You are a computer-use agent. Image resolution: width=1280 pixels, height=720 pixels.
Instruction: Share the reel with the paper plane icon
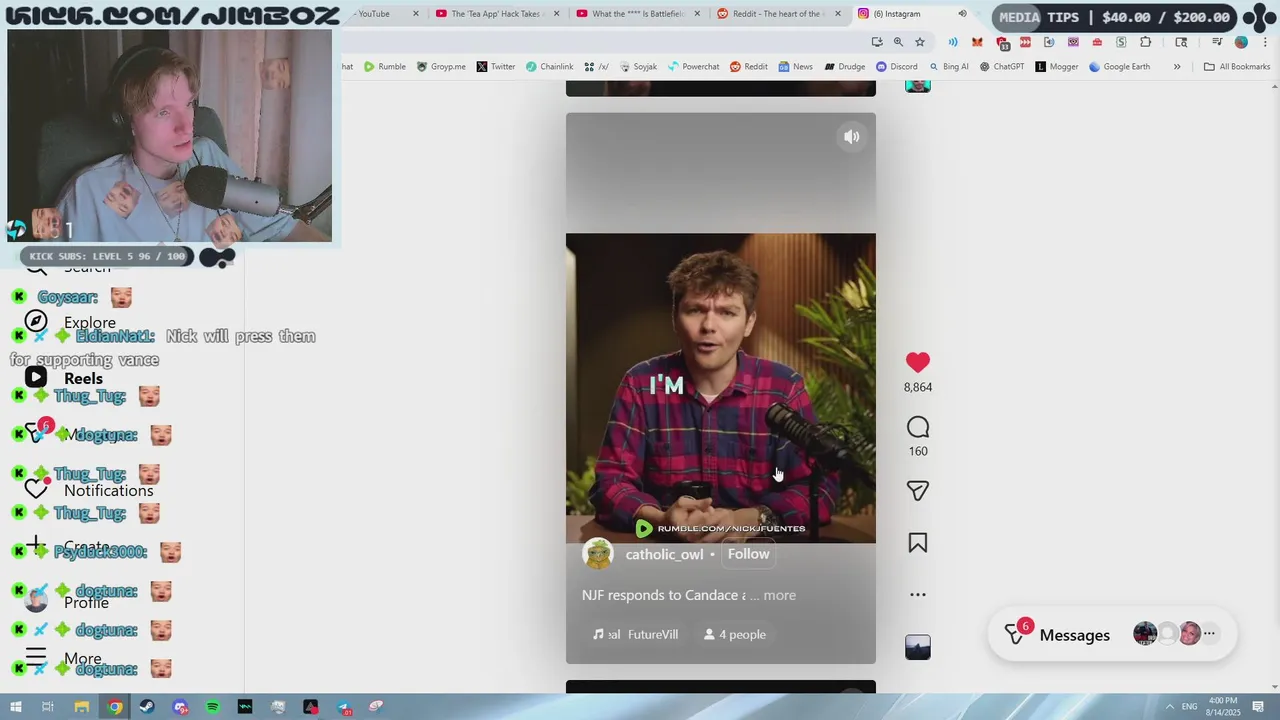pyautogui.click(x=917, y=491)
